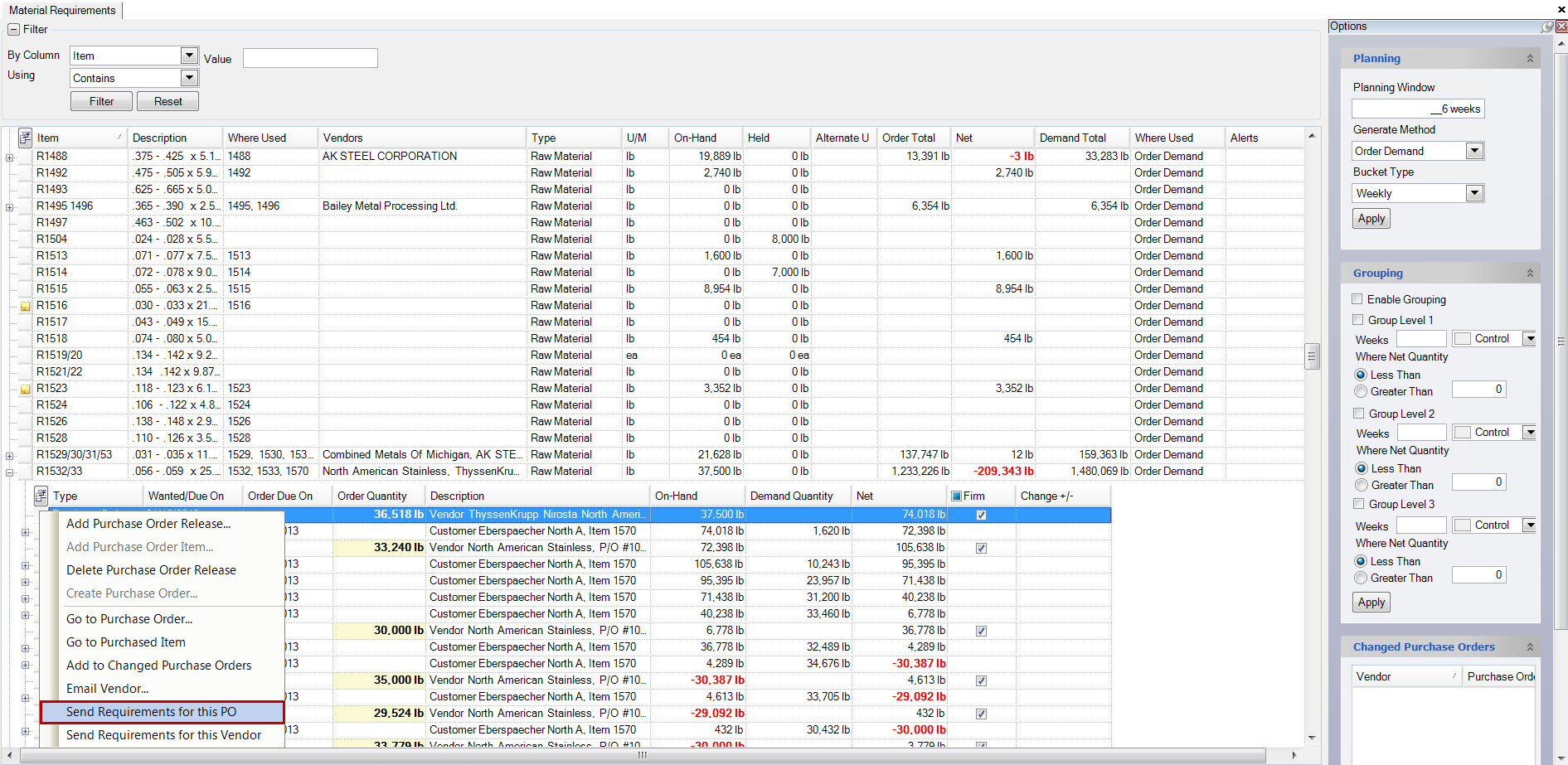Open column chooser icon beside Item header
Viewport: 1568px width, 765px height.
point(25,138)
